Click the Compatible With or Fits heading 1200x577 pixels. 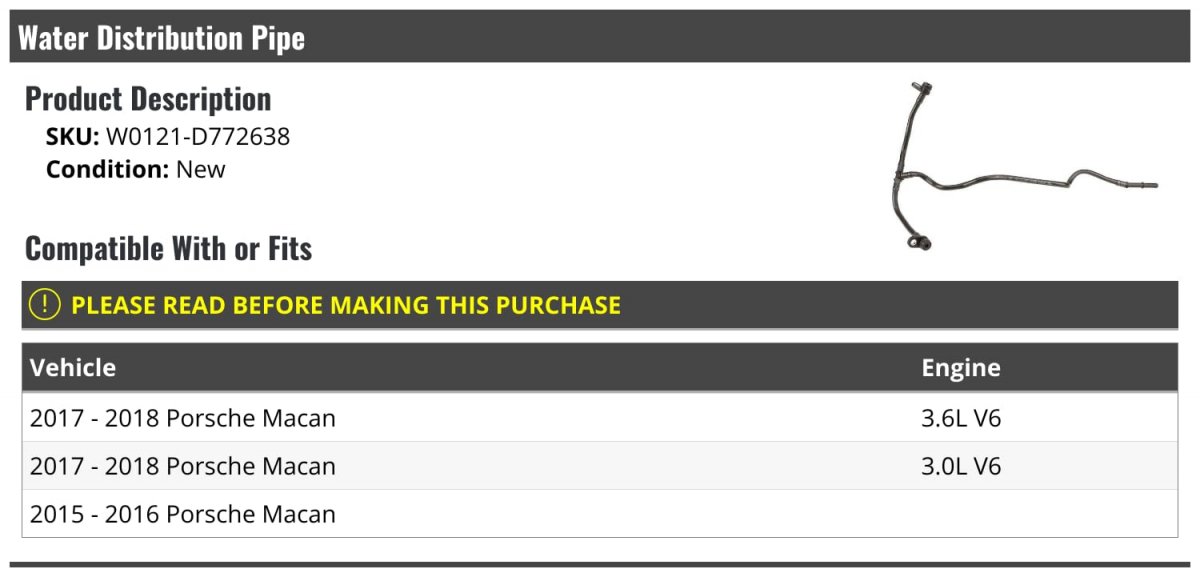[168, 248]
